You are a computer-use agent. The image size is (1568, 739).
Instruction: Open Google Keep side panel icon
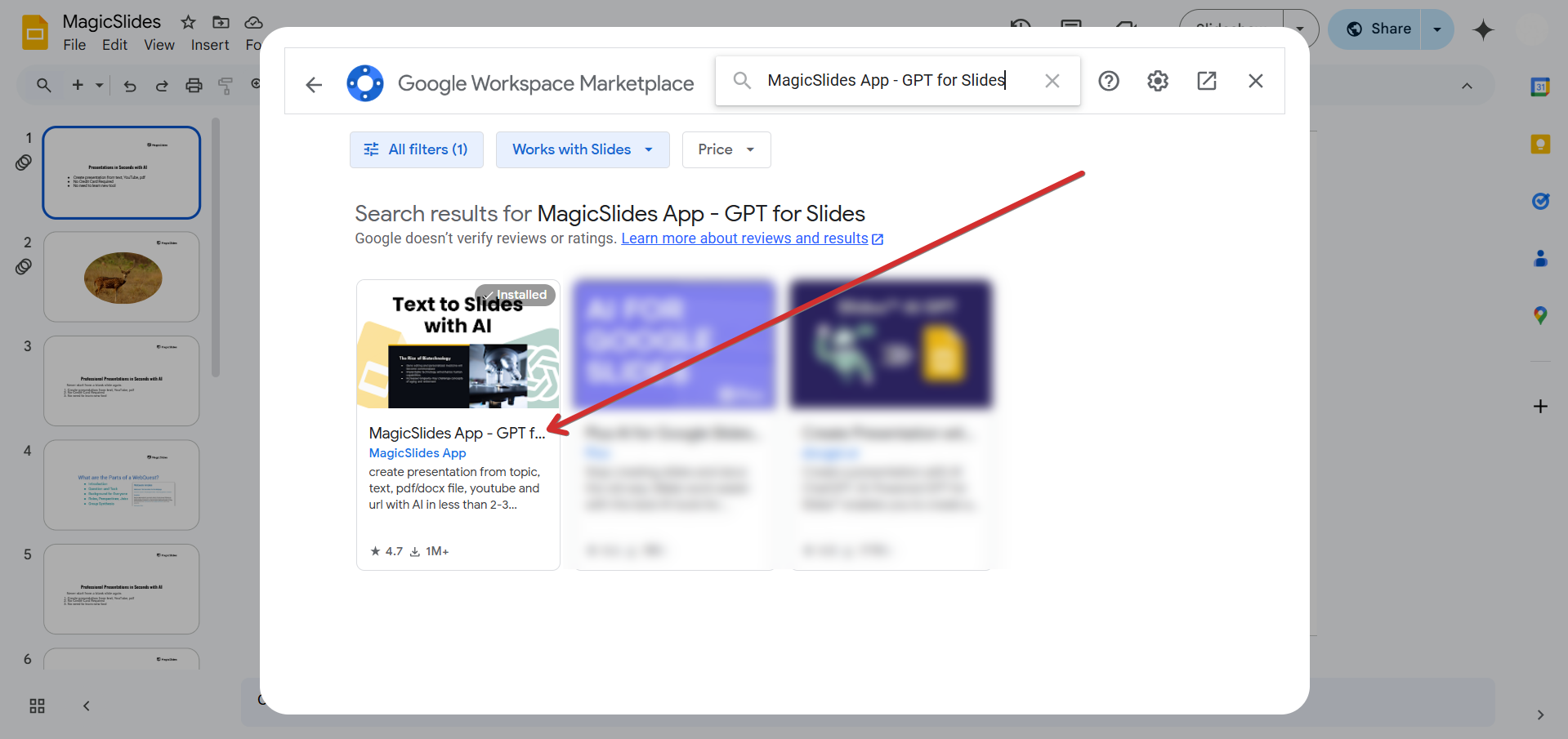click(x=1540, y=145)
